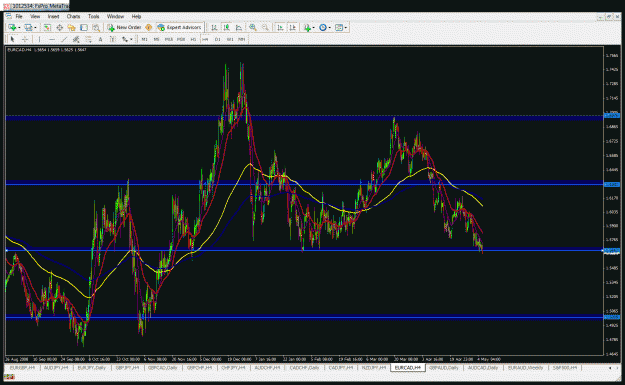Toggle Expert Advisors on or off
Viewport: 625px width, 385px height.
180,28
